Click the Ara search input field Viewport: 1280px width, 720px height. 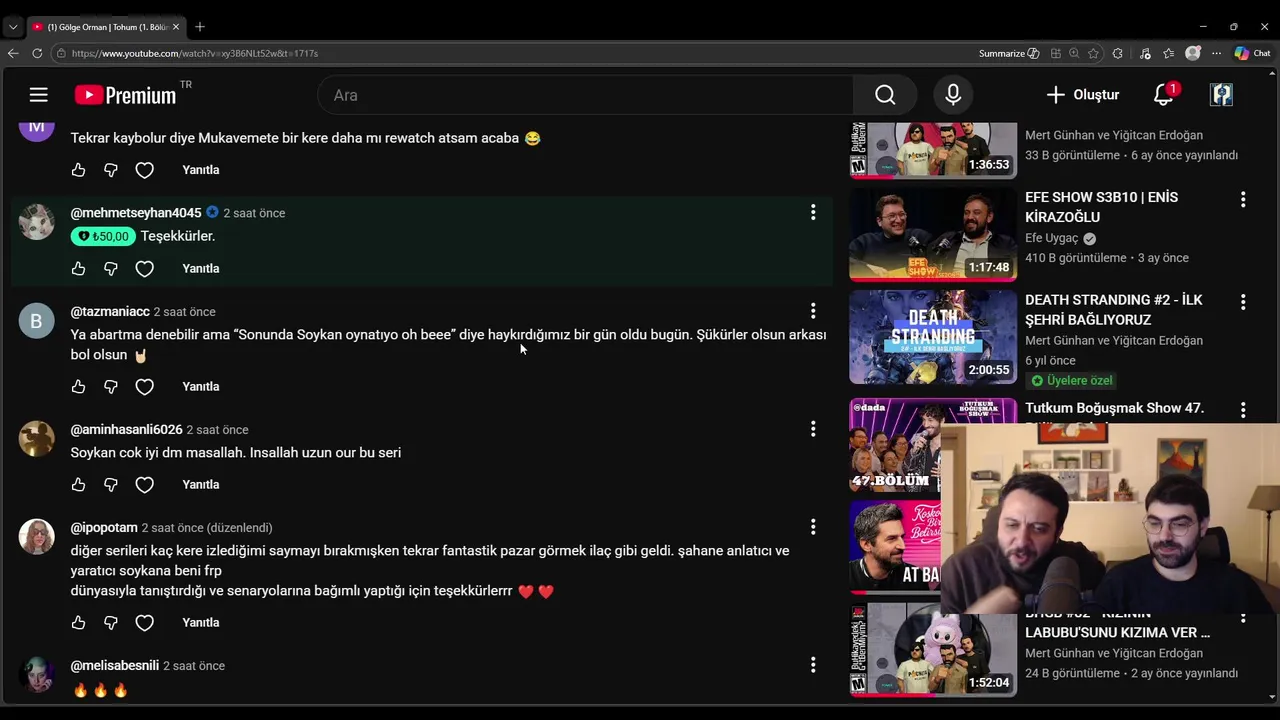586,95
